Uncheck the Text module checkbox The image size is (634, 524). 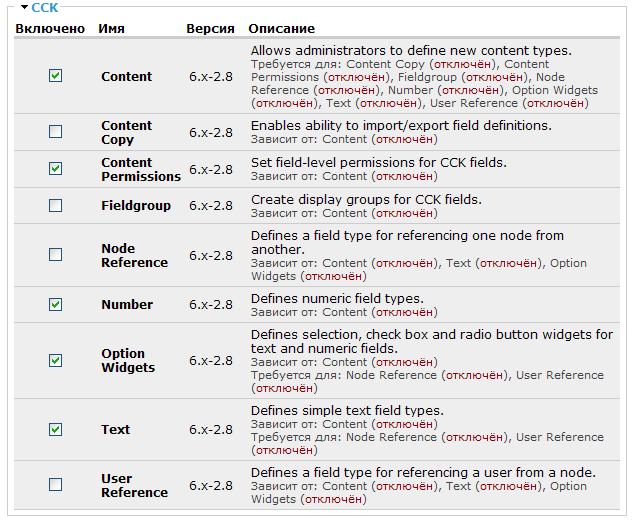tap(55, 429)
